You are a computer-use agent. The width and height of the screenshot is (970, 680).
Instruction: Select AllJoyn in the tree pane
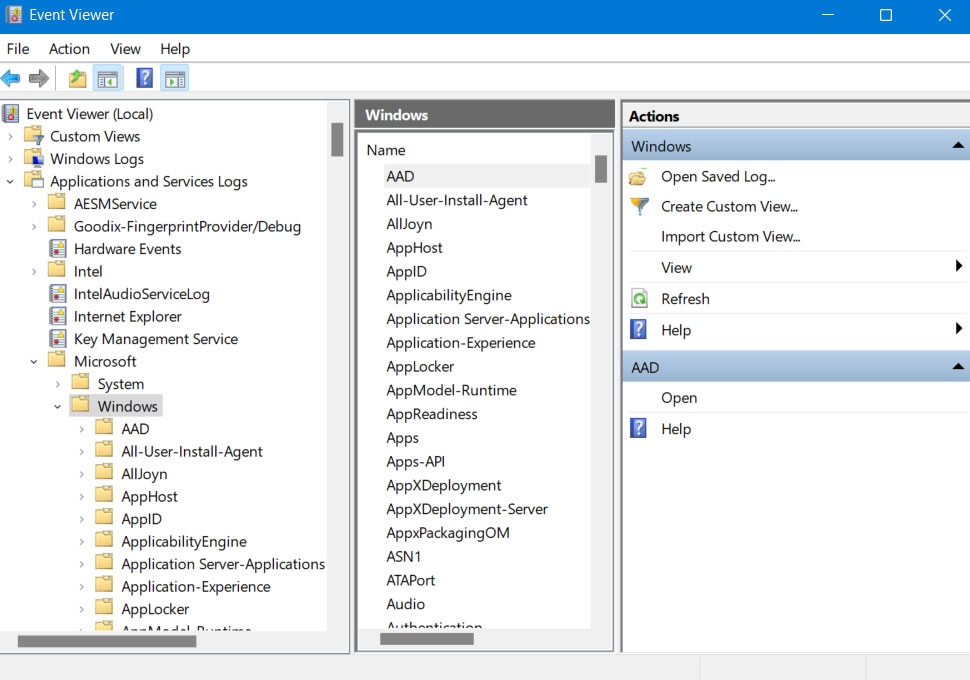click(x=144, y=474)
